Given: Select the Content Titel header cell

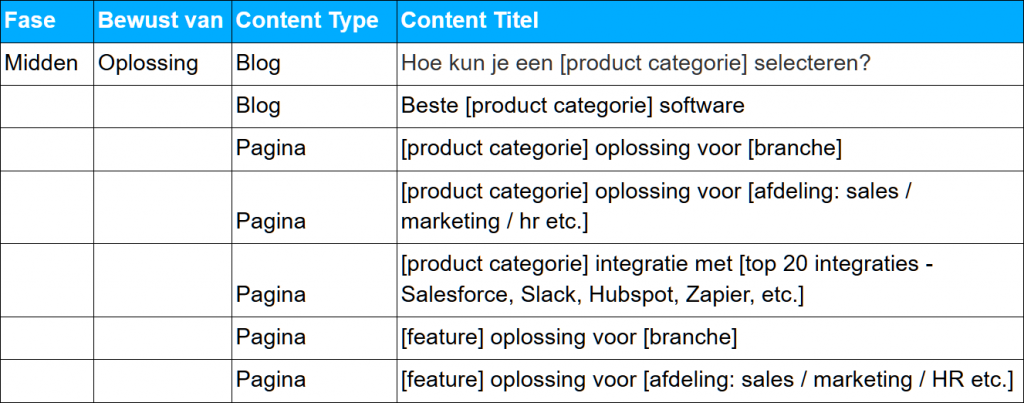Looking at the screenshot, I should pyautogui.click(x=710, y=21).
